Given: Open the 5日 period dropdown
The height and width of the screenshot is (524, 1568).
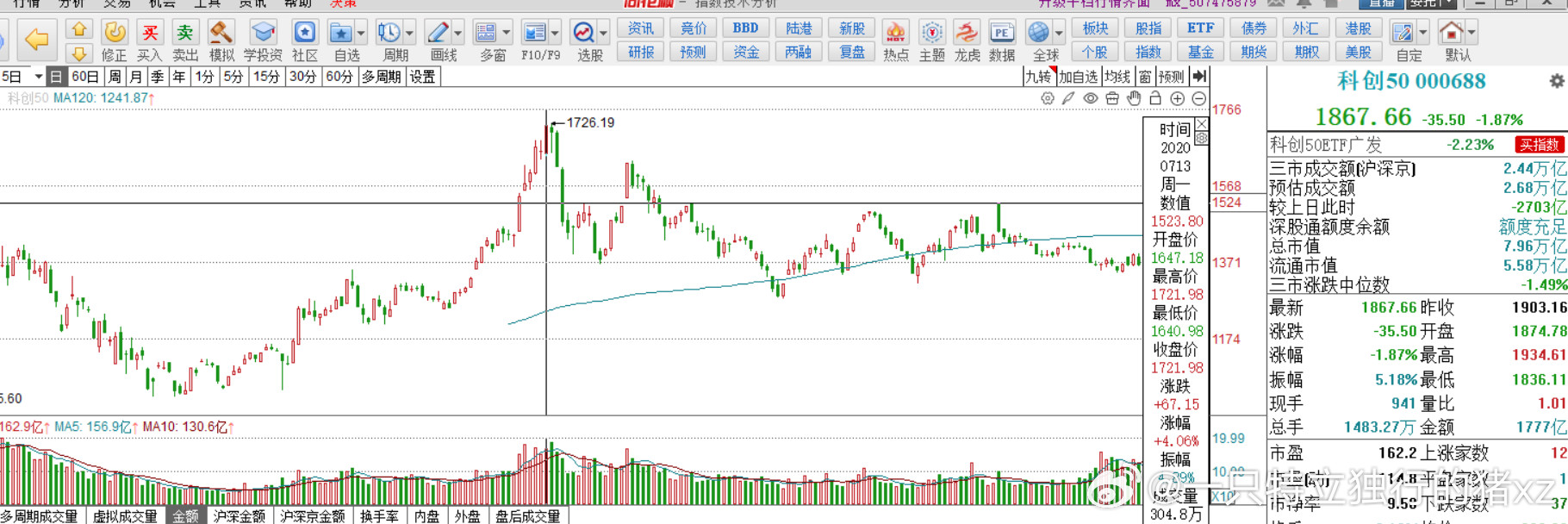Looking at the screenshot, I should point(22,77).
